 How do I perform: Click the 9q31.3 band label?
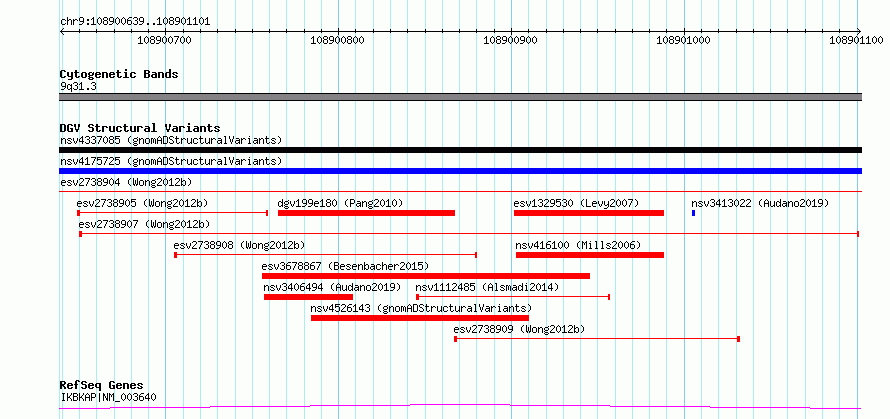click(78, 87)
